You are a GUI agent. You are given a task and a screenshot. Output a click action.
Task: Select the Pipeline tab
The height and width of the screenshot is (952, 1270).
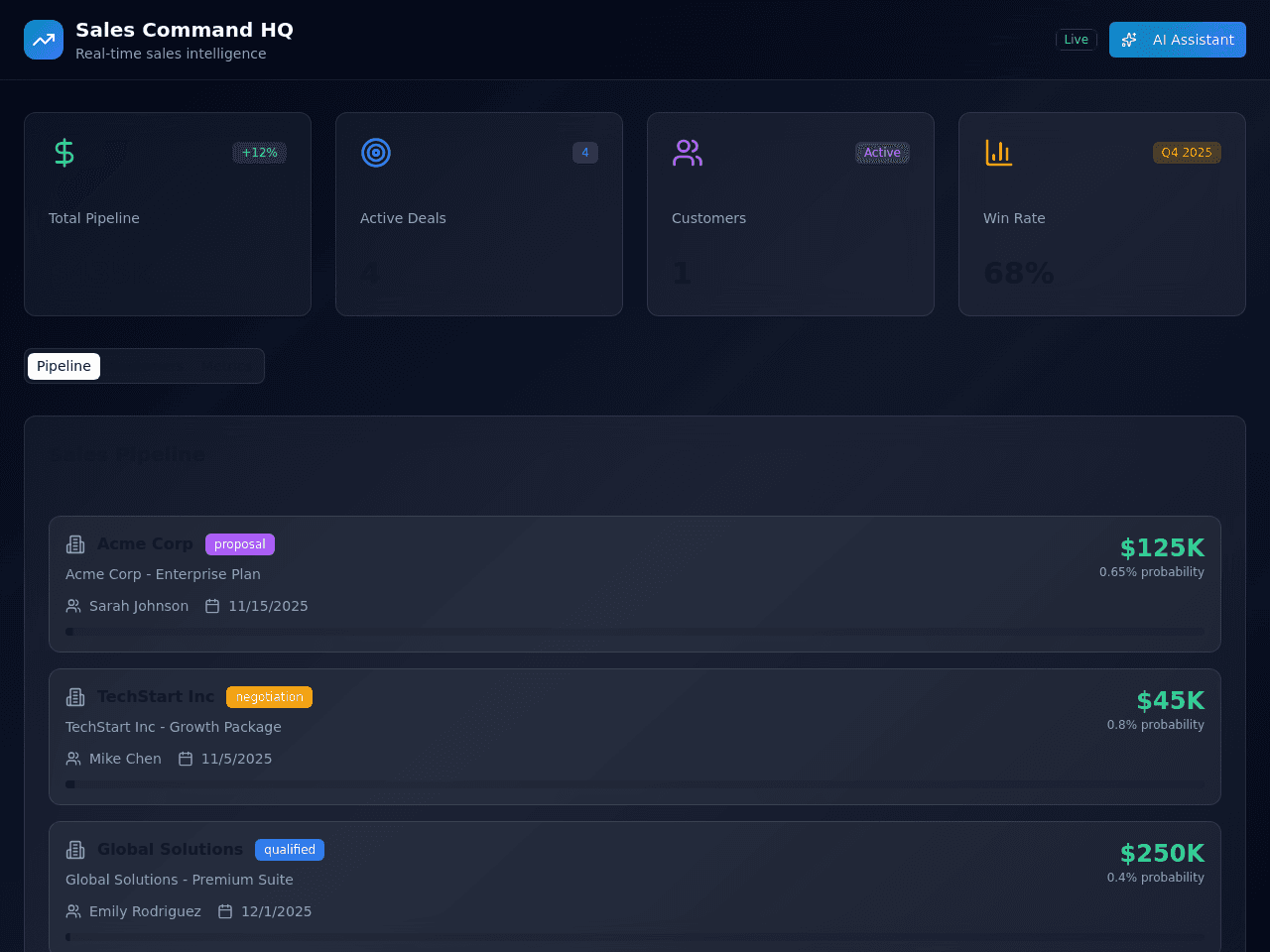tap(63, 366)
